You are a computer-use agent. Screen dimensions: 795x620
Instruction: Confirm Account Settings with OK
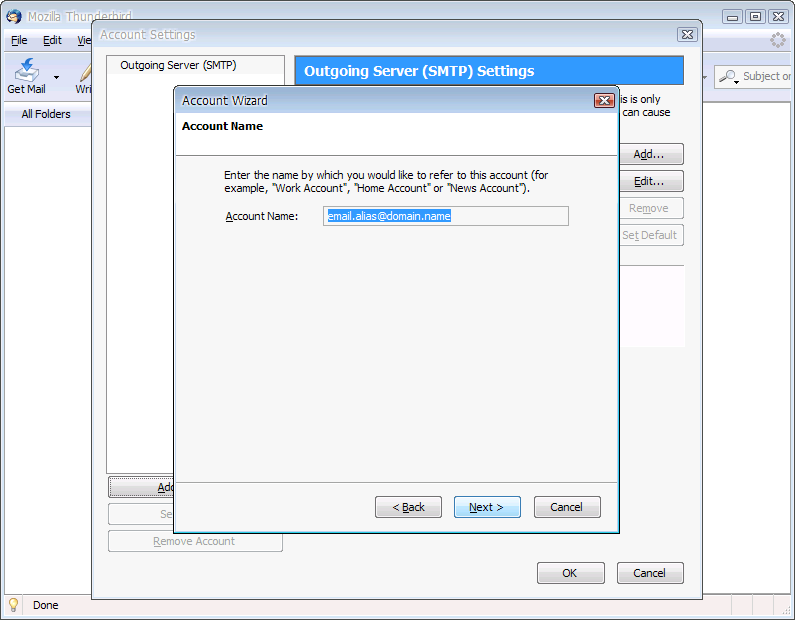coord(570,573)
